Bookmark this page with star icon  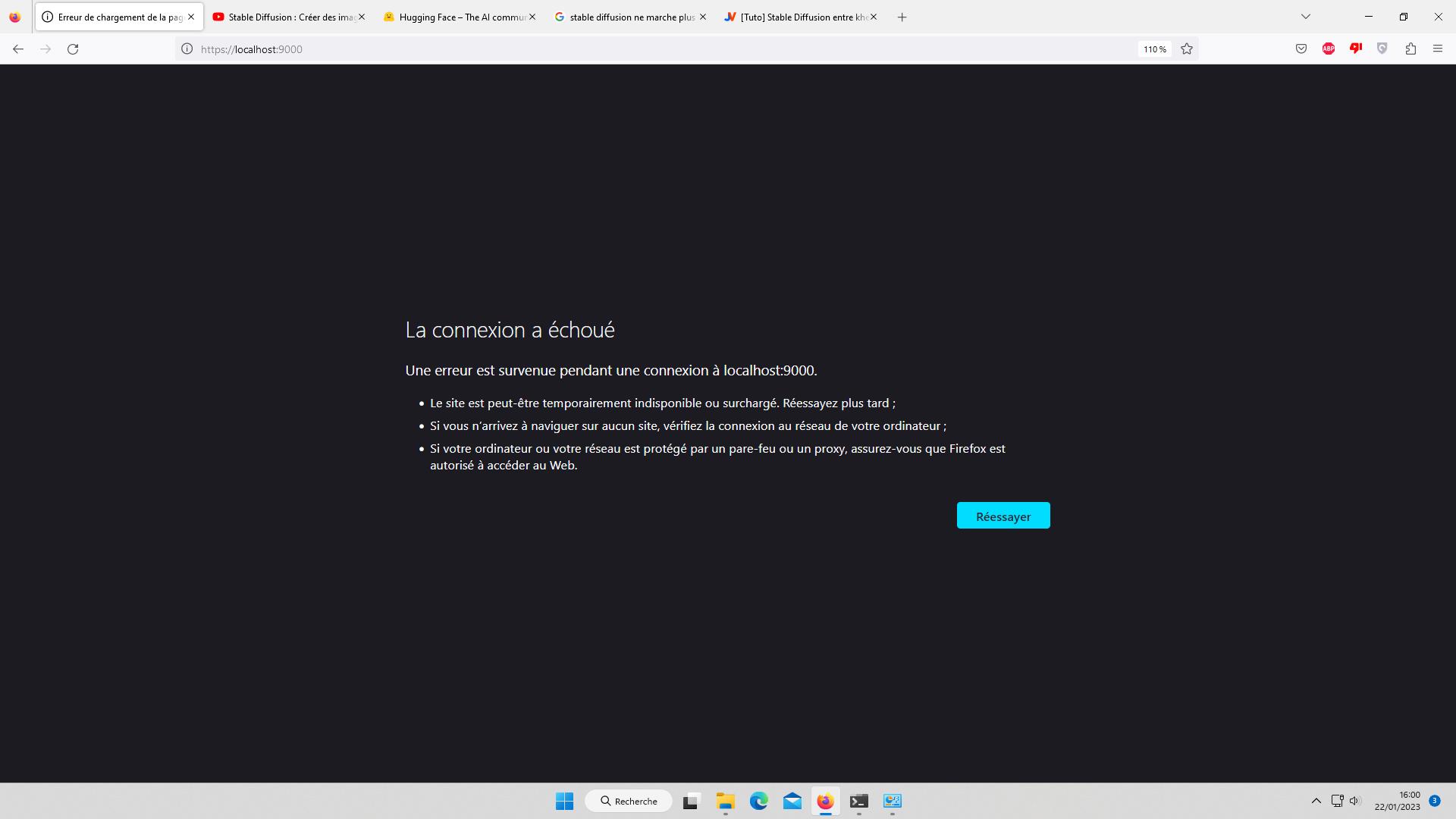1187,49
